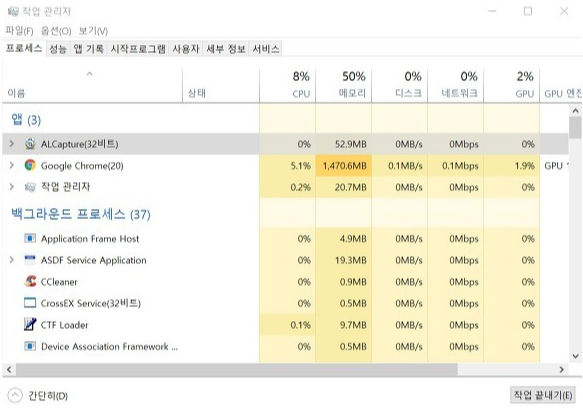Sort by the 이름 column header

[93, 86]
